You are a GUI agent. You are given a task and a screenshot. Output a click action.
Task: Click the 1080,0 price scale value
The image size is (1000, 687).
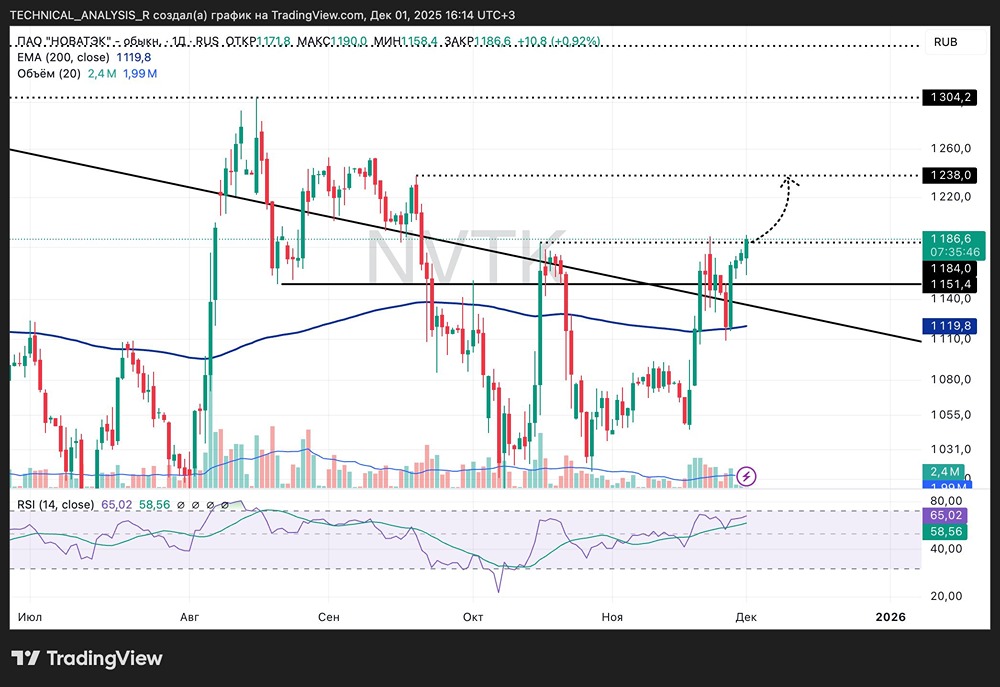pos(950,380)
